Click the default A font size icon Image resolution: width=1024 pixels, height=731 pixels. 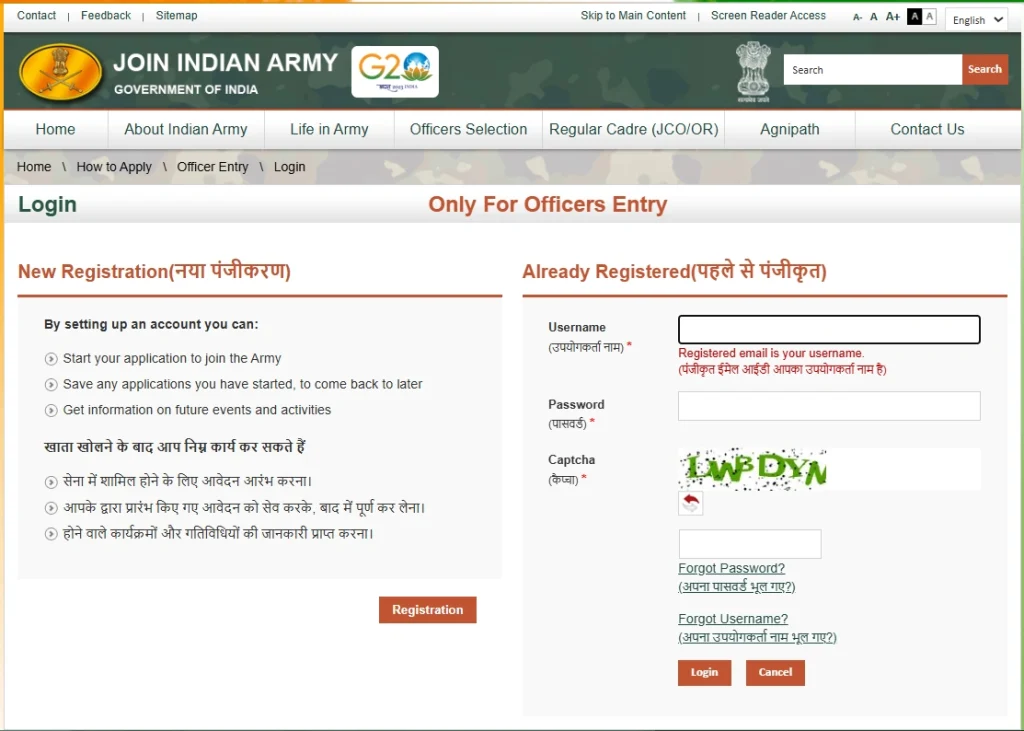point(873,17)
